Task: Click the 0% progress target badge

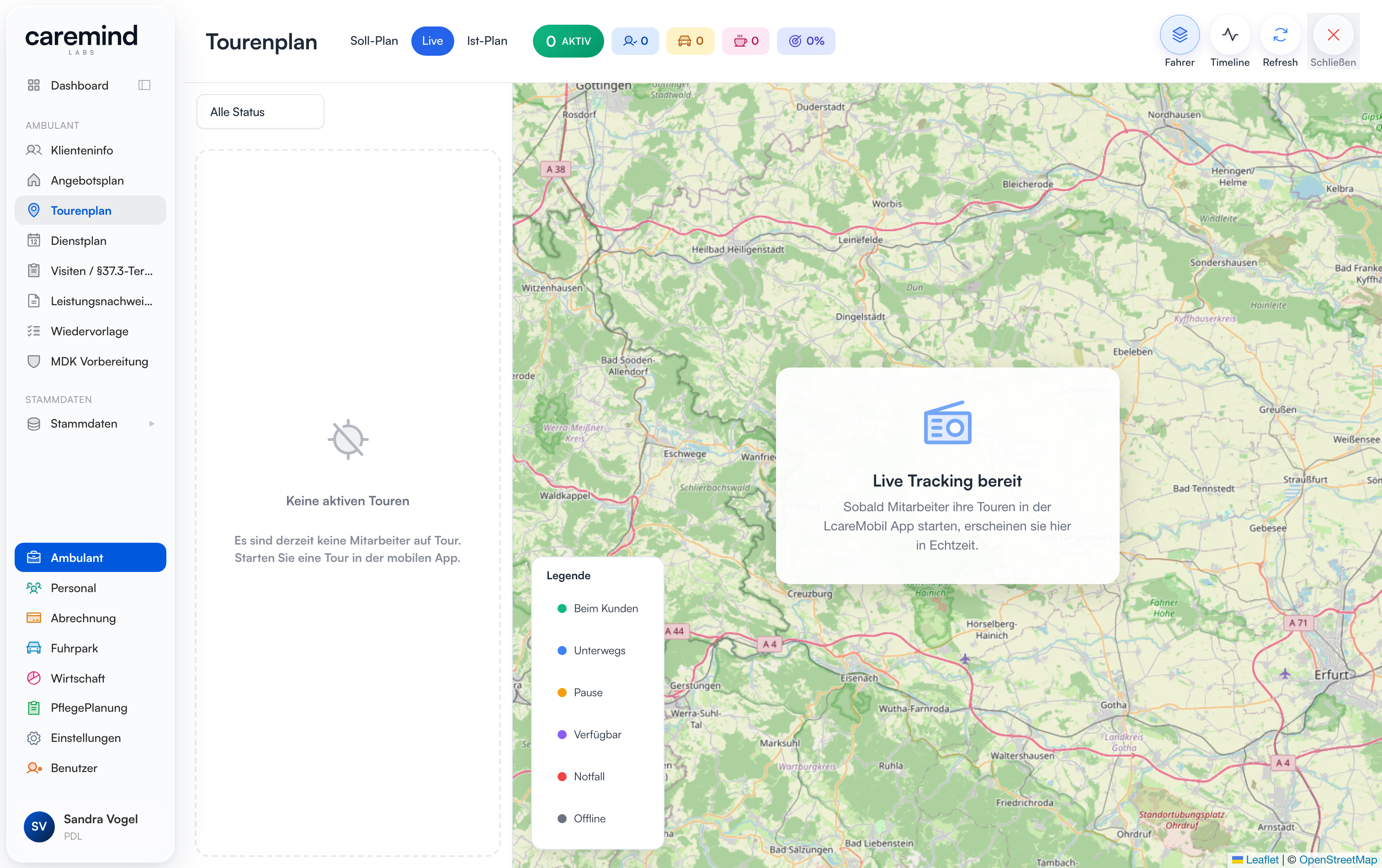Action: 806,41
